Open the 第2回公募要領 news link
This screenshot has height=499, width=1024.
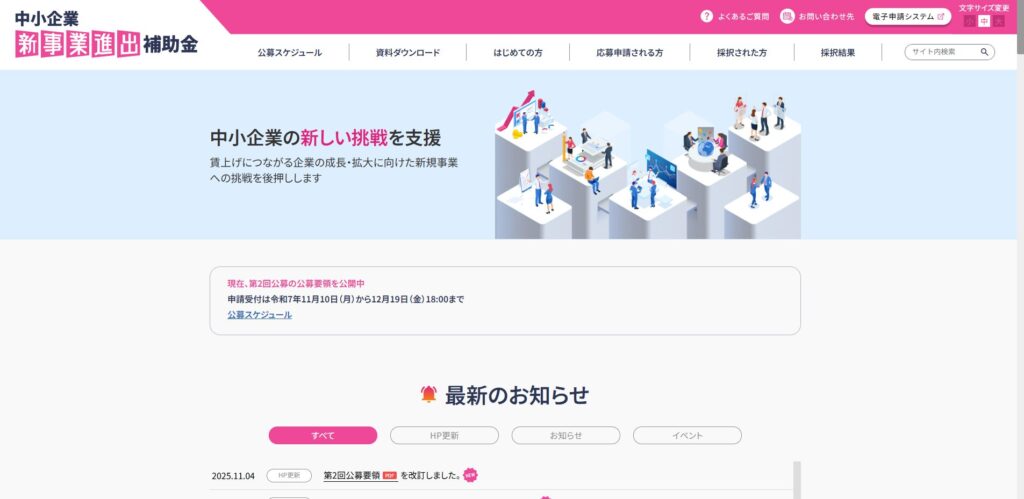(351, 475)
